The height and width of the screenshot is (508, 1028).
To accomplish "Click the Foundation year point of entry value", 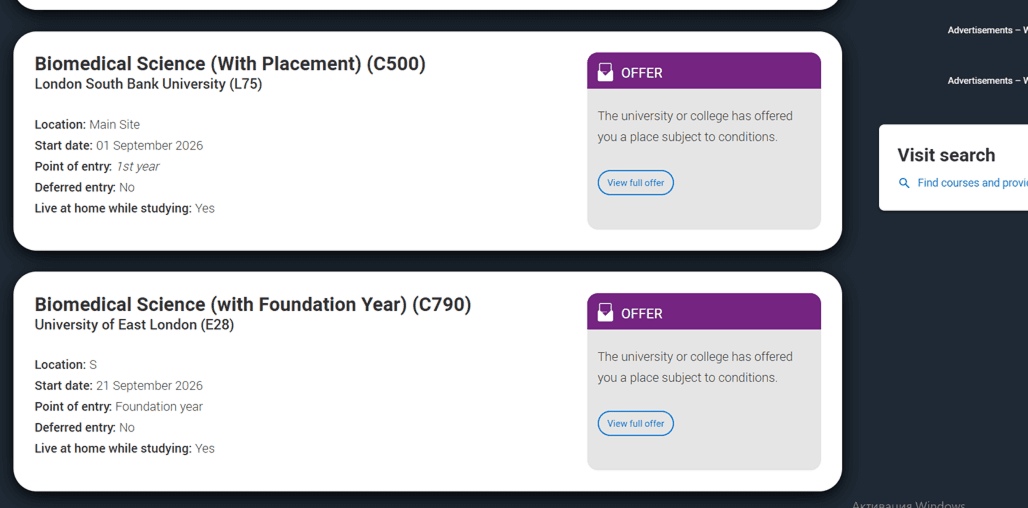I will 159,407.
